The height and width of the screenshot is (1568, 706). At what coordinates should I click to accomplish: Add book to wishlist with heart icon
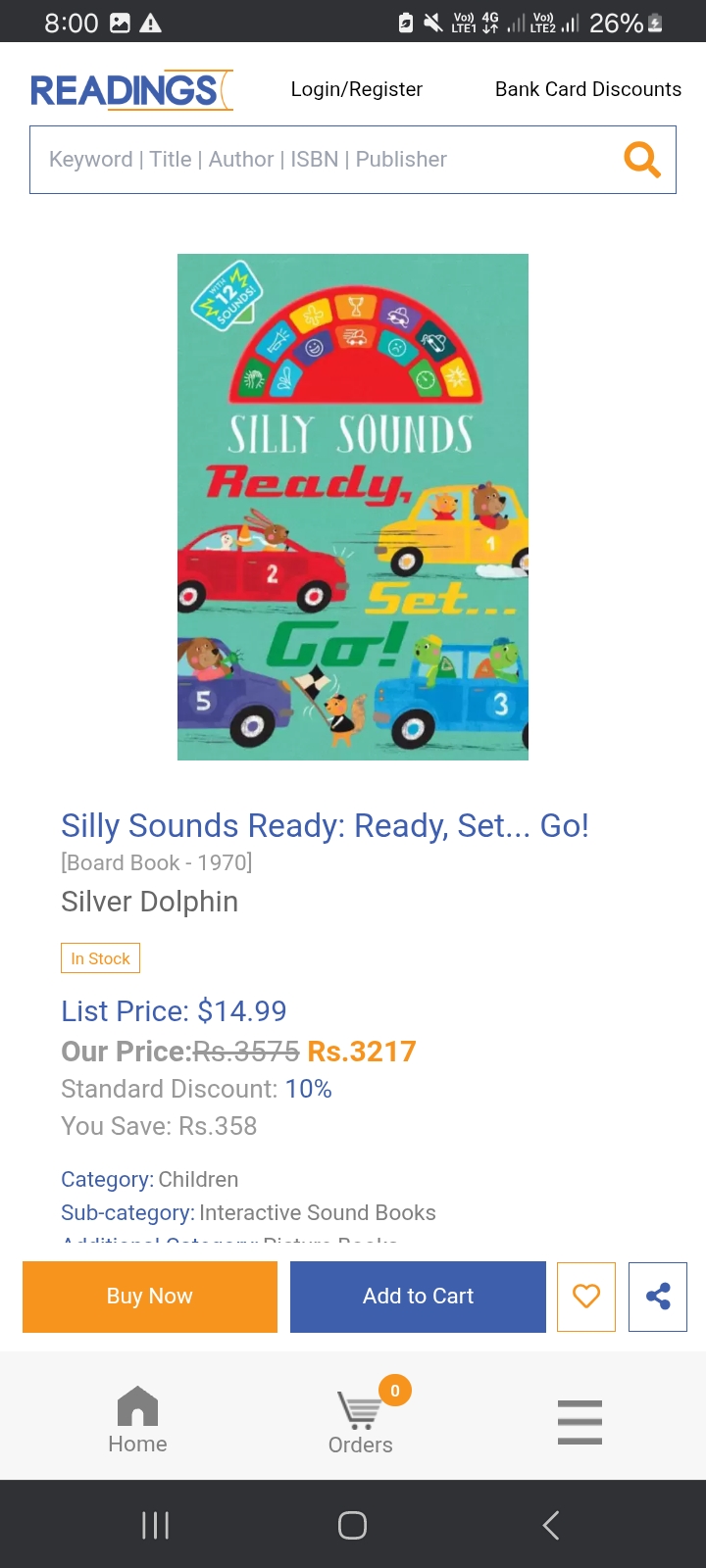click(586, 1297)
